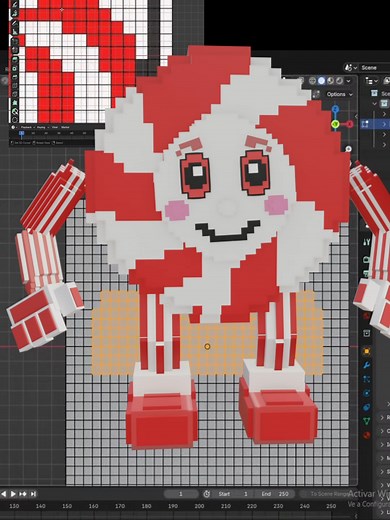Open the Object Constraints properties tab
390x520 pixels.
click(367, 407)
